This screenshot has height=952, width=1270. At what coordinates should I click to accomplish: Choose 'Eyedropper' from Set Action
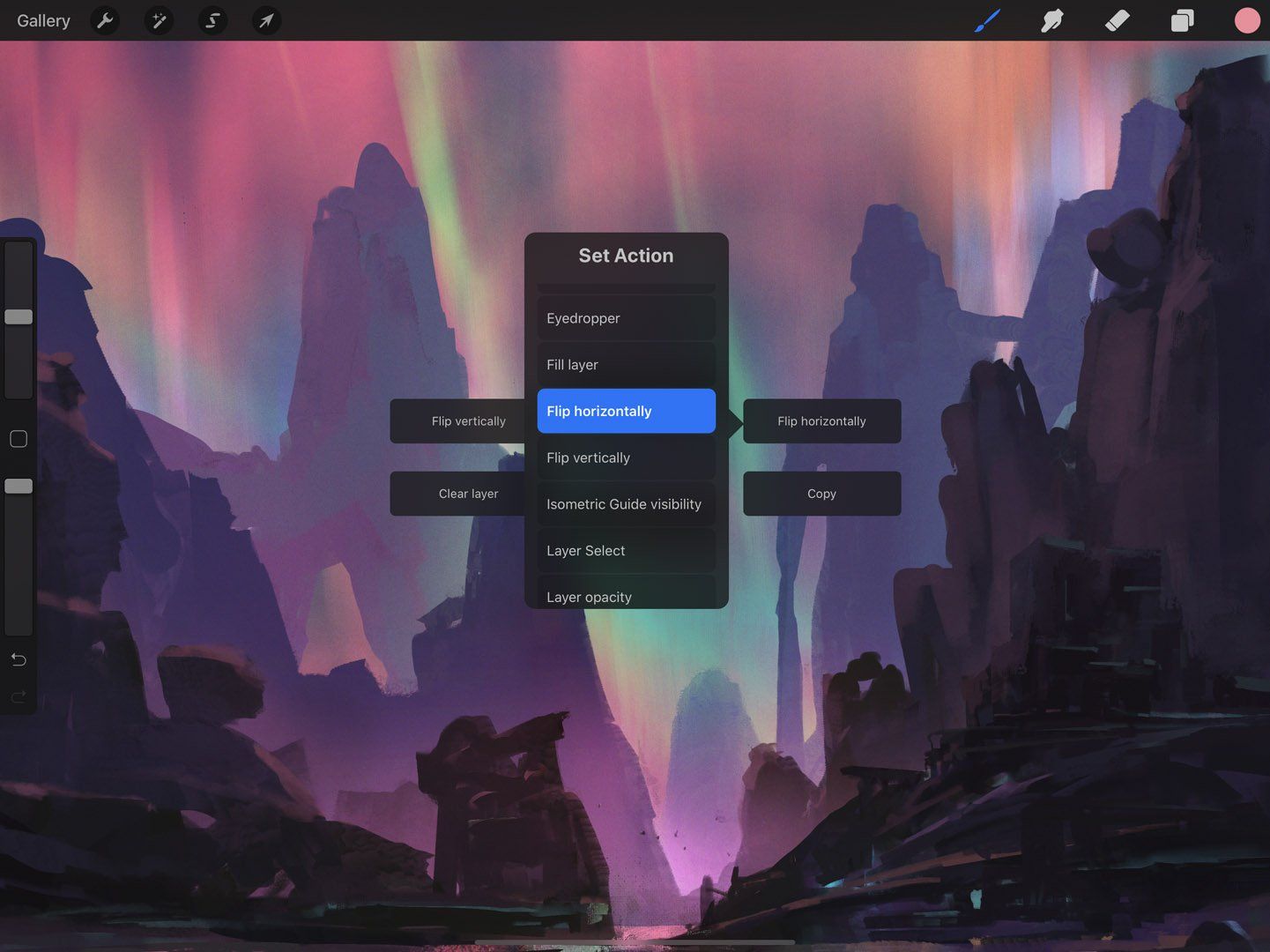[x=625, y=318]
